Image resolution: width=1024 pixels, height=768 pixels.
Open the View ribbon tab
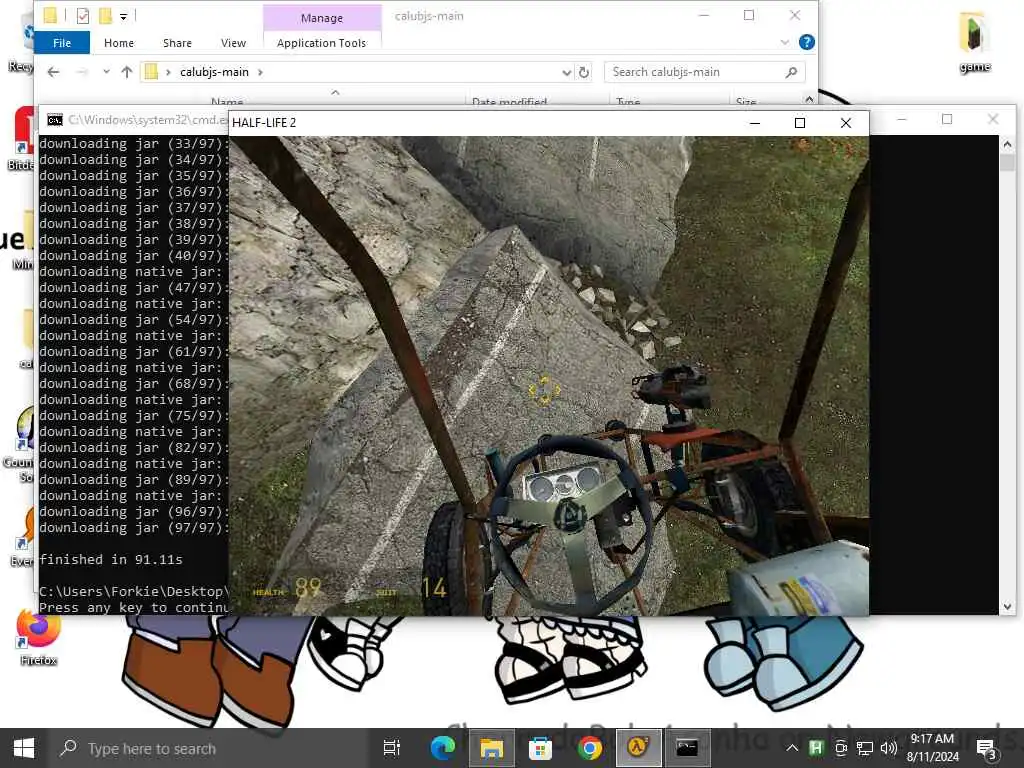233,43
